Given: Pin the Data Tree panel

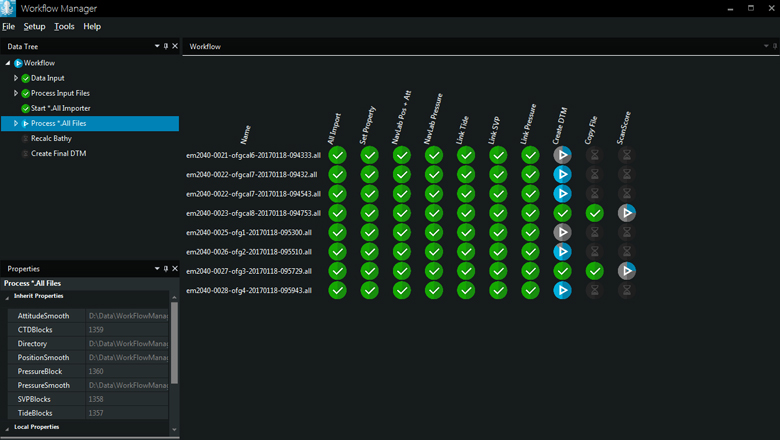Looking at the screenshot, I should (x=166, y=46).
